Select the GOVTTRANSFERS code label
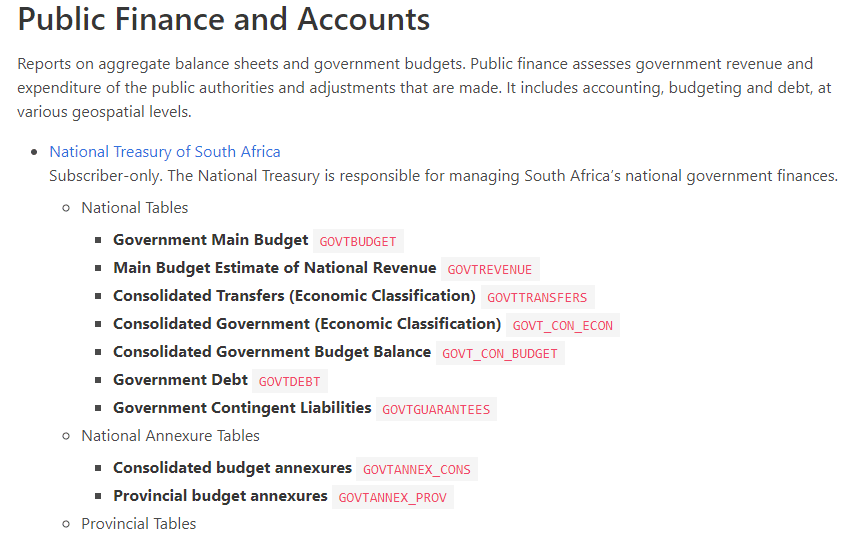The width and height of the screenshot is (861, 539). point(537,297)
